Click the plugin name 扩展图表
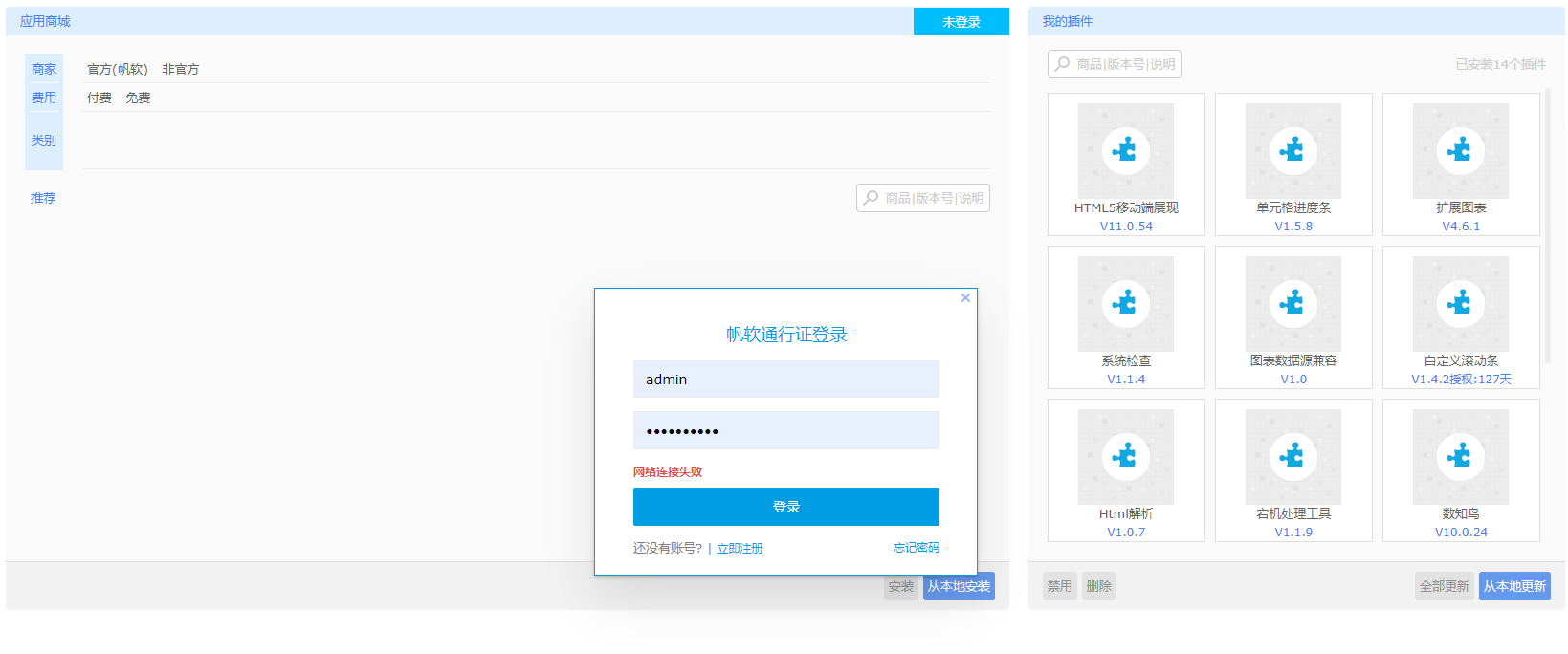The image size is (1568, 654). (x=1461, y=207)
